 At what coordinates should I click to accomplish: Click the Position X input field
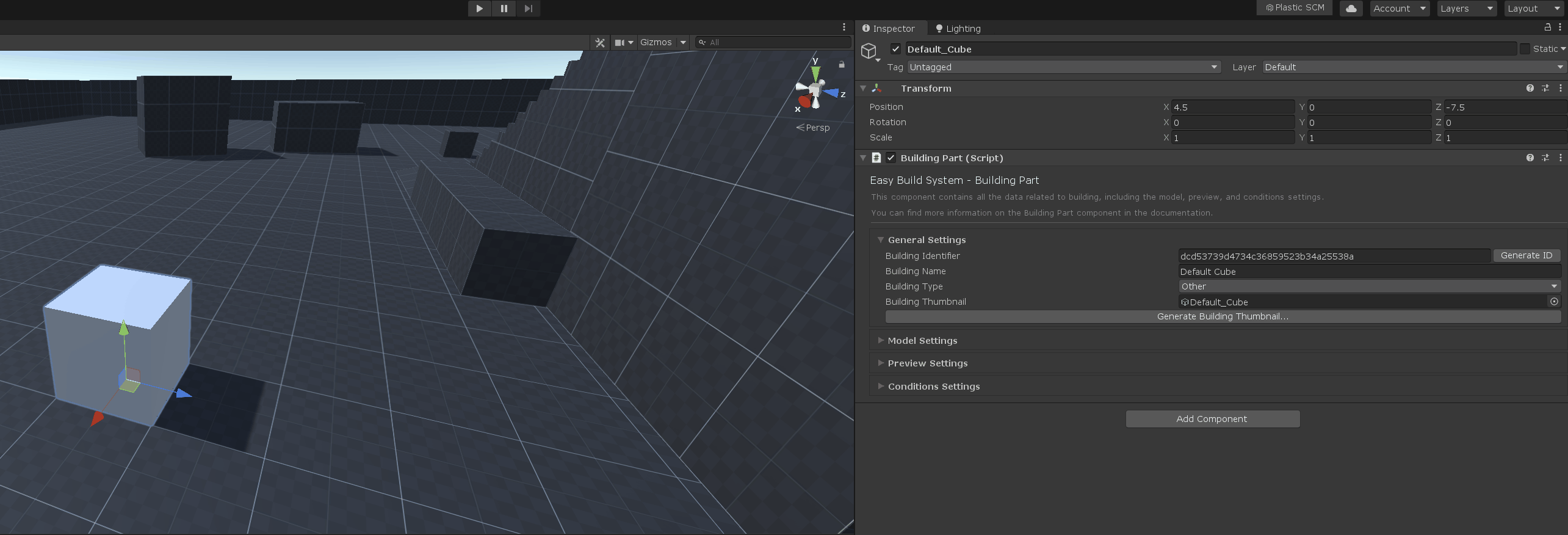(x=1232, y=107)
